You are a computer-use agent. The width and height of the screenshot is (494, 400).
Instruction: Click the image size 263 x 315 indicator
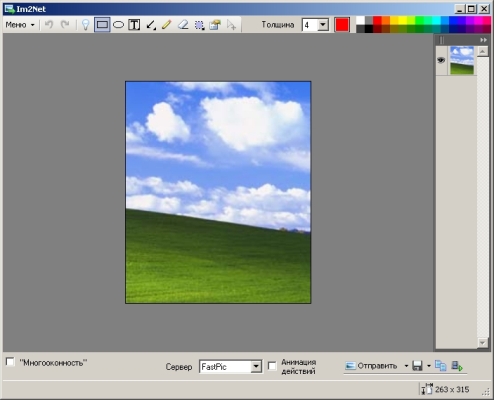click(452, 389)
